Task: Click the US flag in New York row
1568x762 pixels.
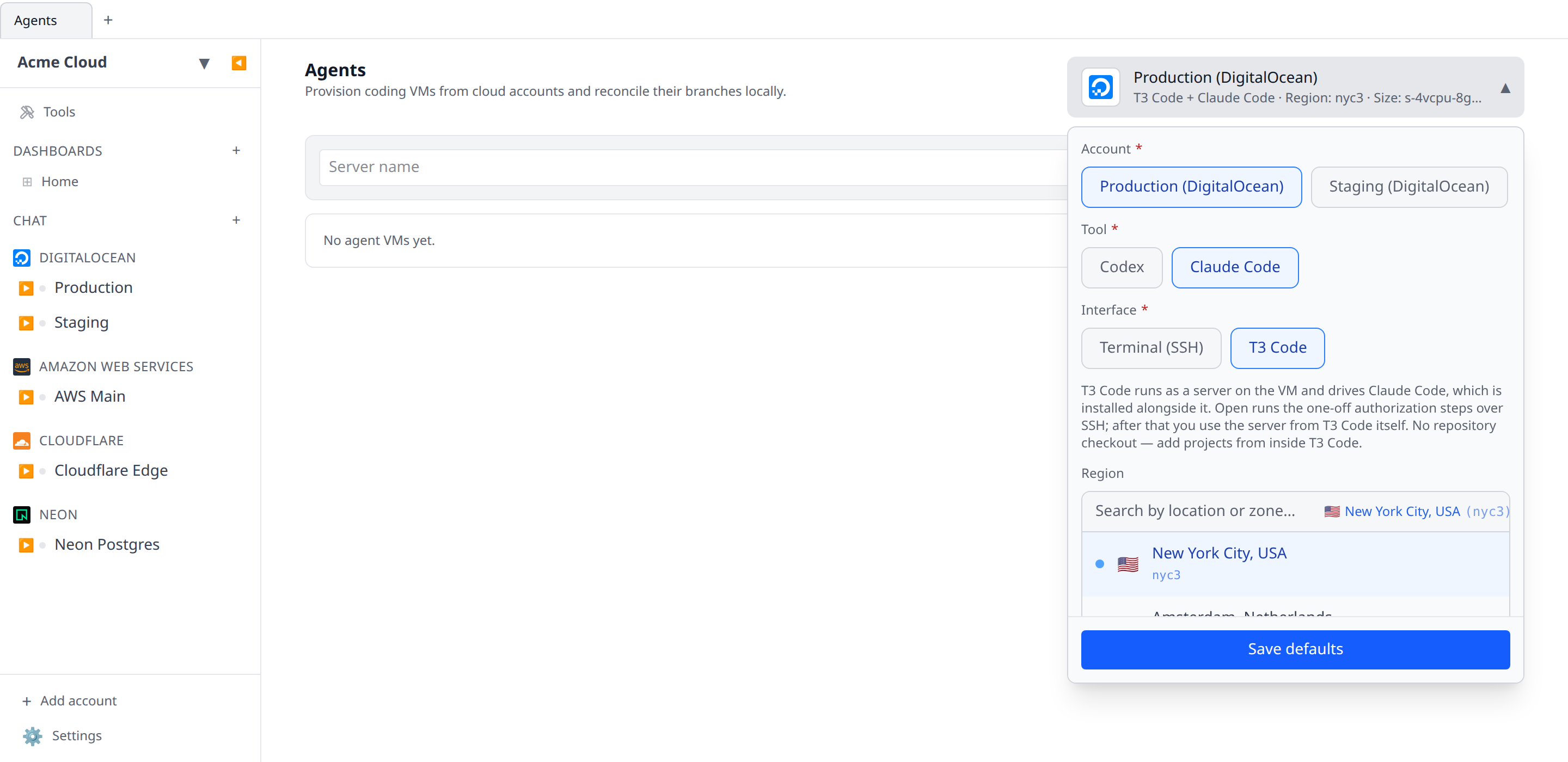Action: (x=1128, y=564)
